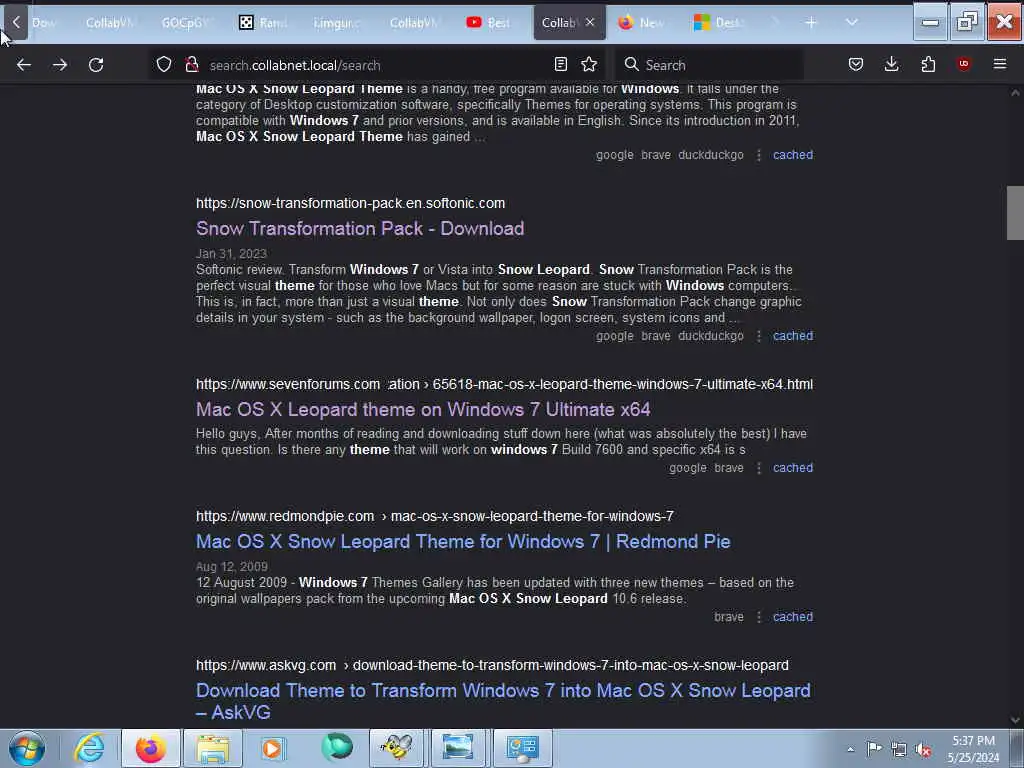Open the Firefox hamburger application menu
Image resolution: width=1024 pixels, height=768 pixels.
point(999,64)
